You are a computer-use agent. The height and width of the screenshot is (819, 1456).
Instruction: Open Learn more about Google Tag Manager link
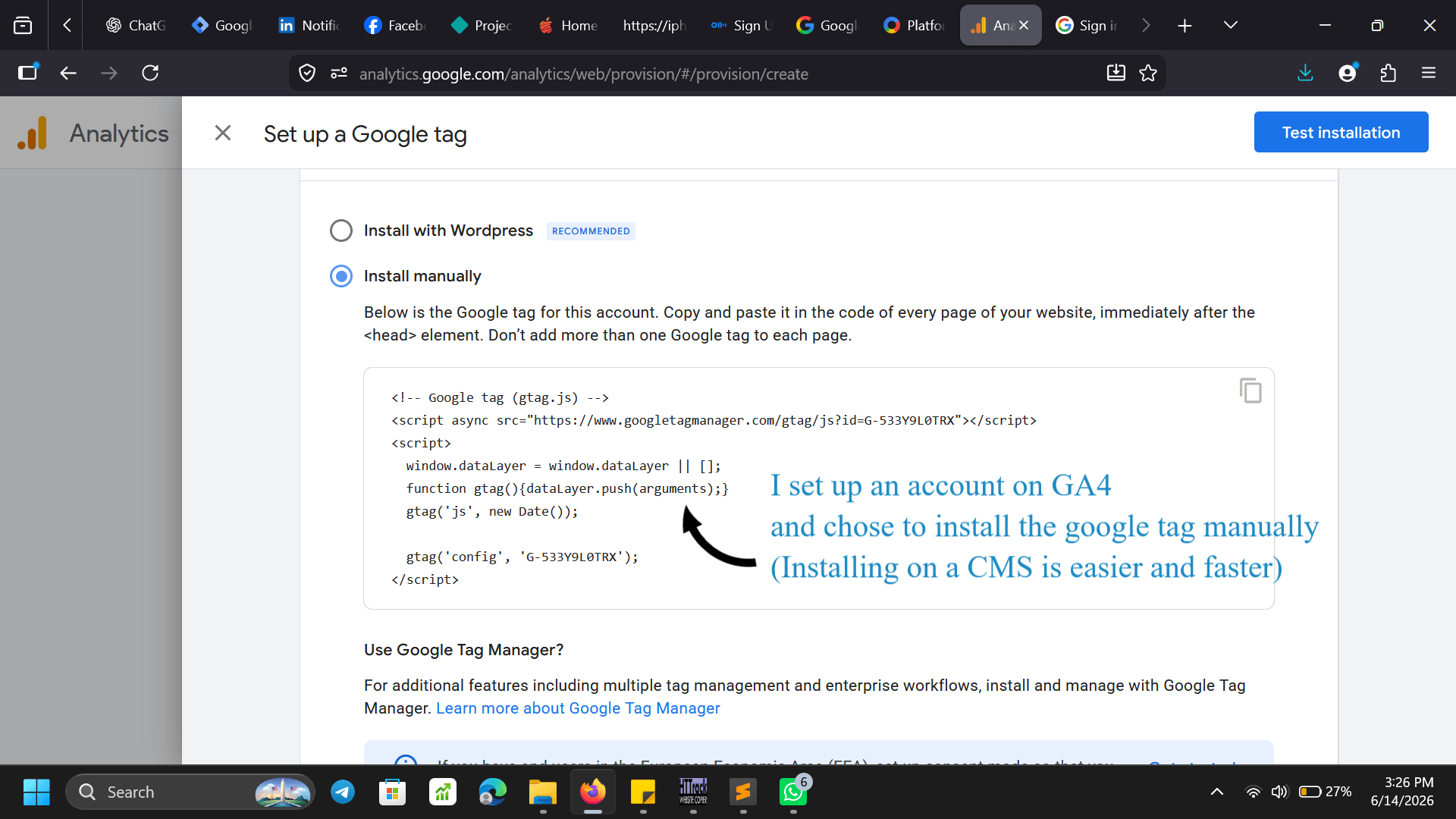click(x=578, y=708)
